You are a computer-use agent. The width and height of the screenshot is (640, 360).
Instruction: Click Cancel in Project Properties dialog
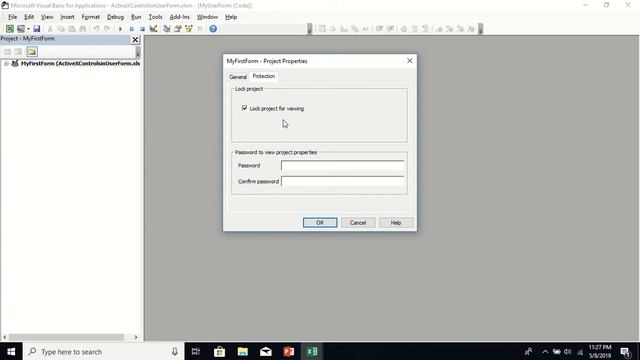point(358,222)
